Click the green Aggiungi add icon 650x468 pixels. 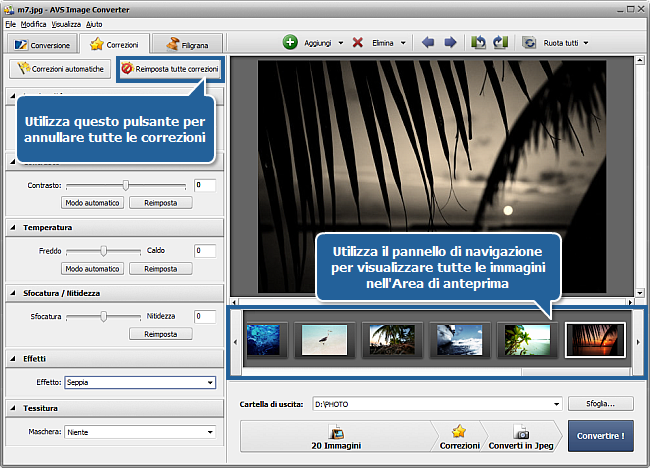[x=290, y=43]
